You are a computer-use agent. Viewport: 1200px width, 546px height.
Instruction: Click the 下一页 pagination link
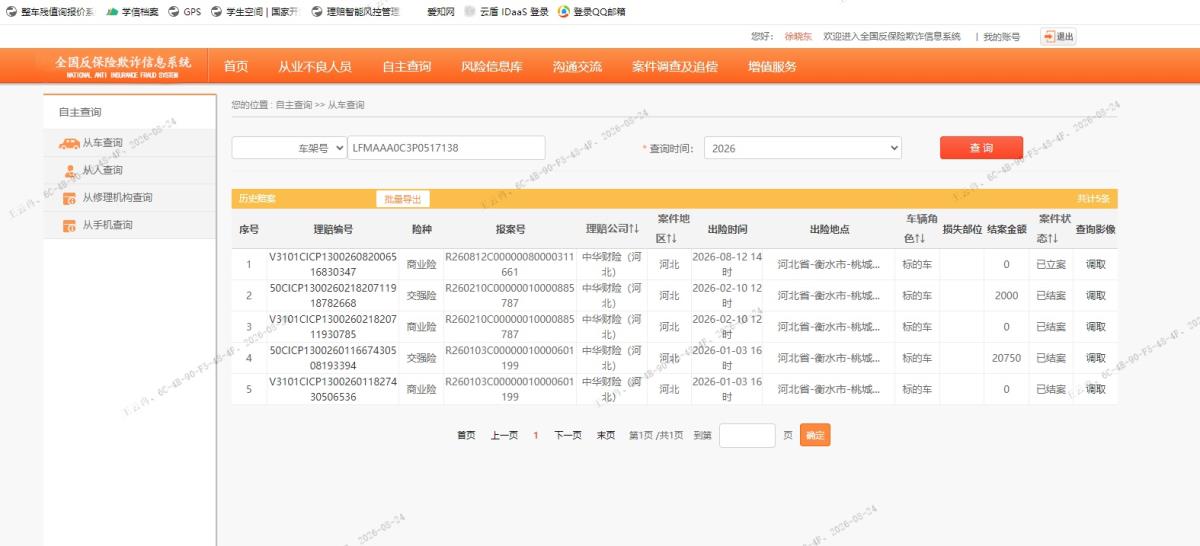(568, 435)
